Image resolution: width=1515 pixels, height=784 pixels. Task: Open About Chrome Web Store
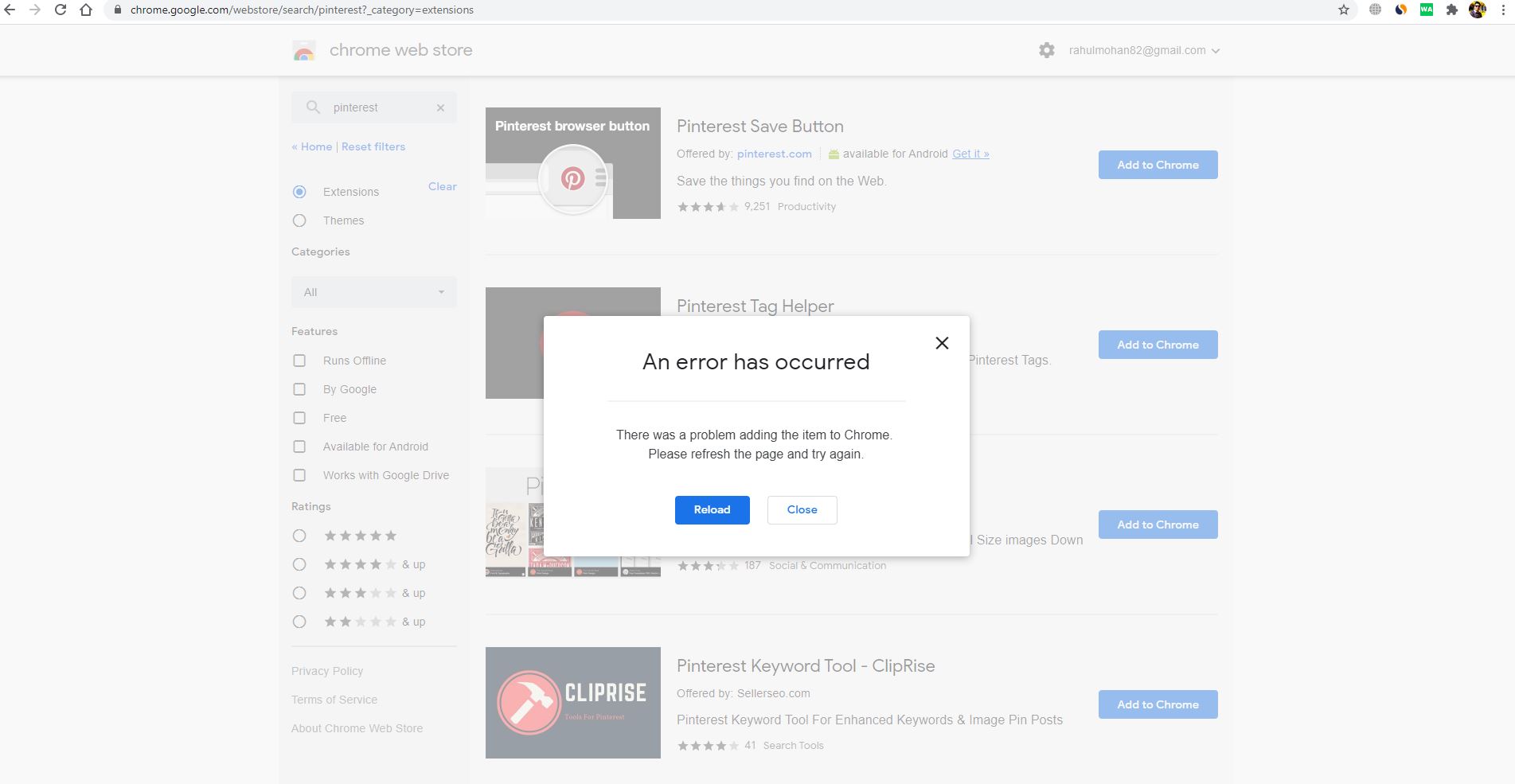pyautogui.click(x=357, y=728)
